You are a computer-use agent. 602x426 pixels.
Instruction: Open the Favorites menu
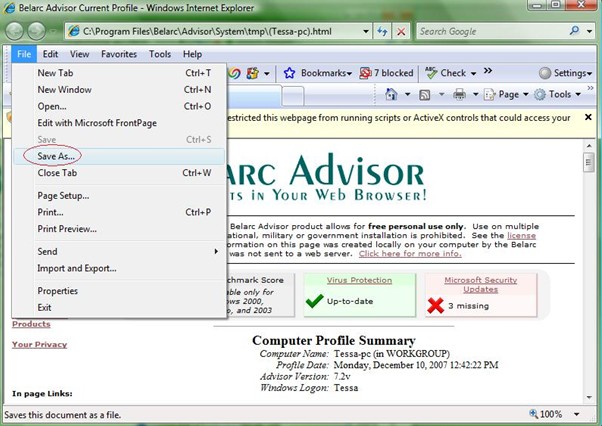119,54
